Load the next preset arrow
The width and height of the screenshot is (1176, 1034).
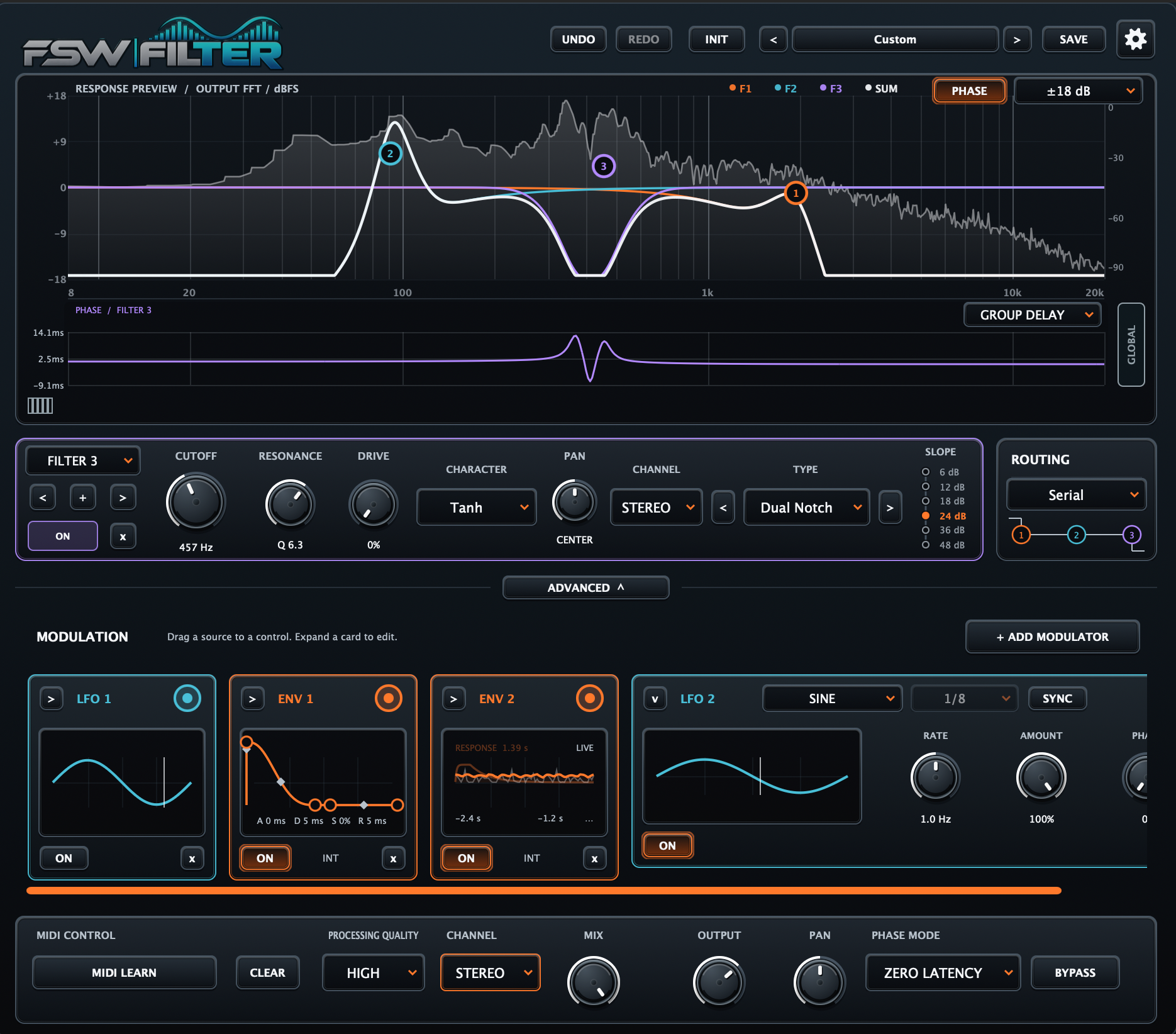coord(1017,40)
